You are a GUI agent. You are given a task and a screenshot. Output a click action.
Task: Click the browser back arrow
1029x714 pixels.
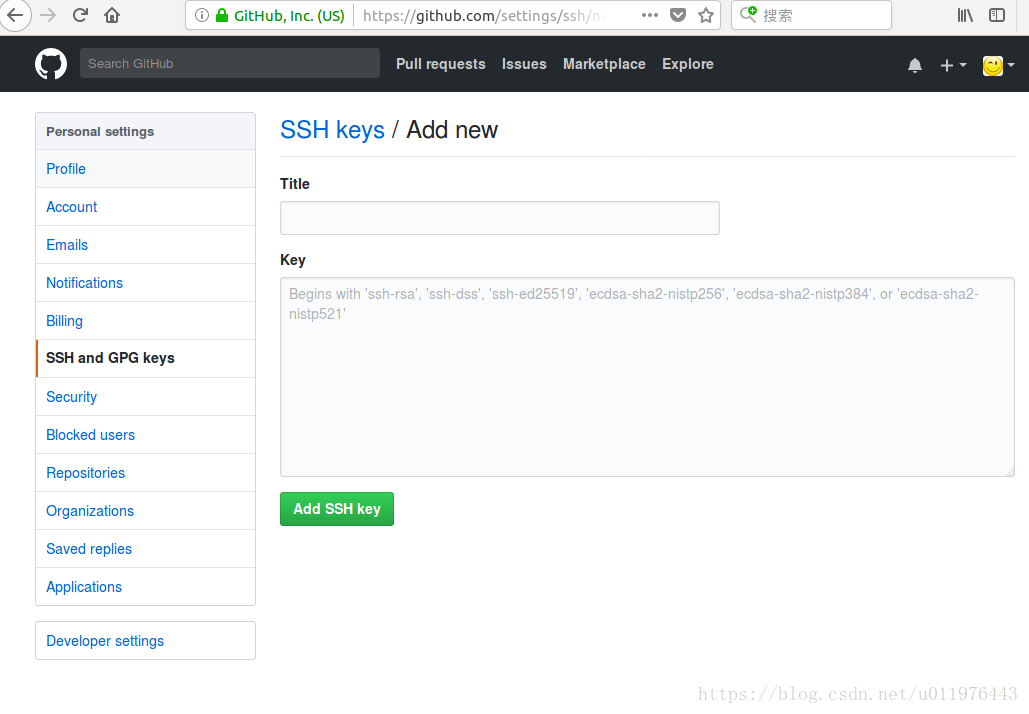14,15
